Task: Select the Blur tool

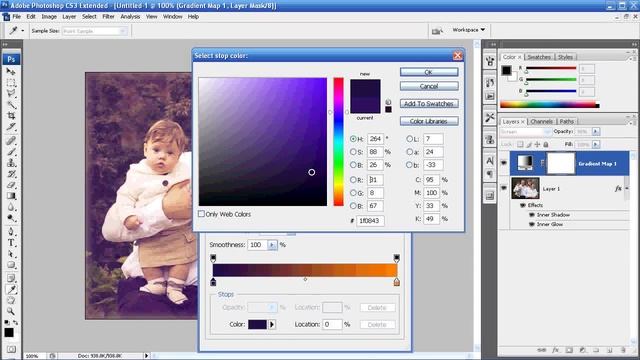Action: (x=11, y=207)
